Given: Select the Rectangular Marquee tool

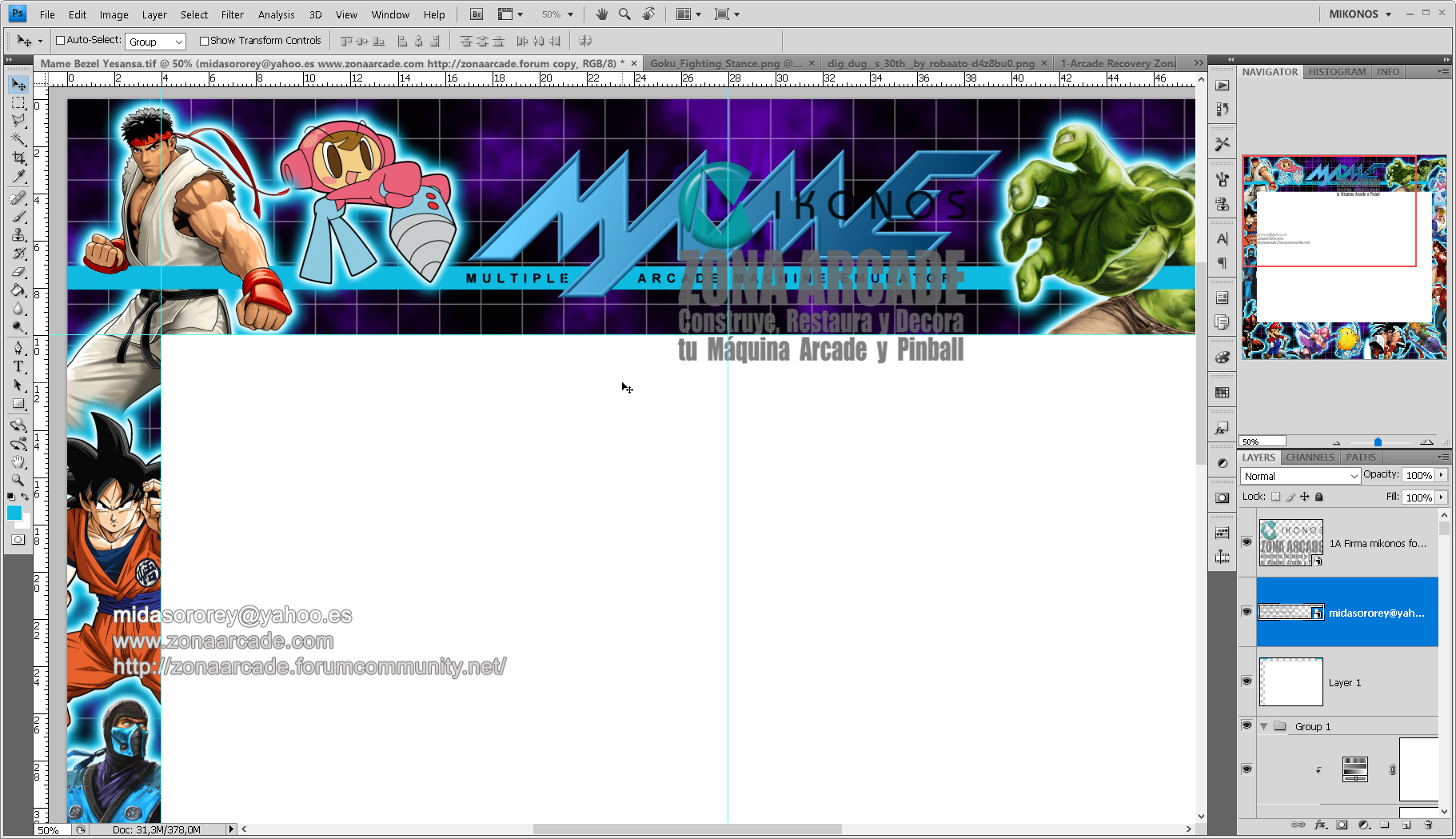Looking at the screenshot, I should [x=18, y=103].
